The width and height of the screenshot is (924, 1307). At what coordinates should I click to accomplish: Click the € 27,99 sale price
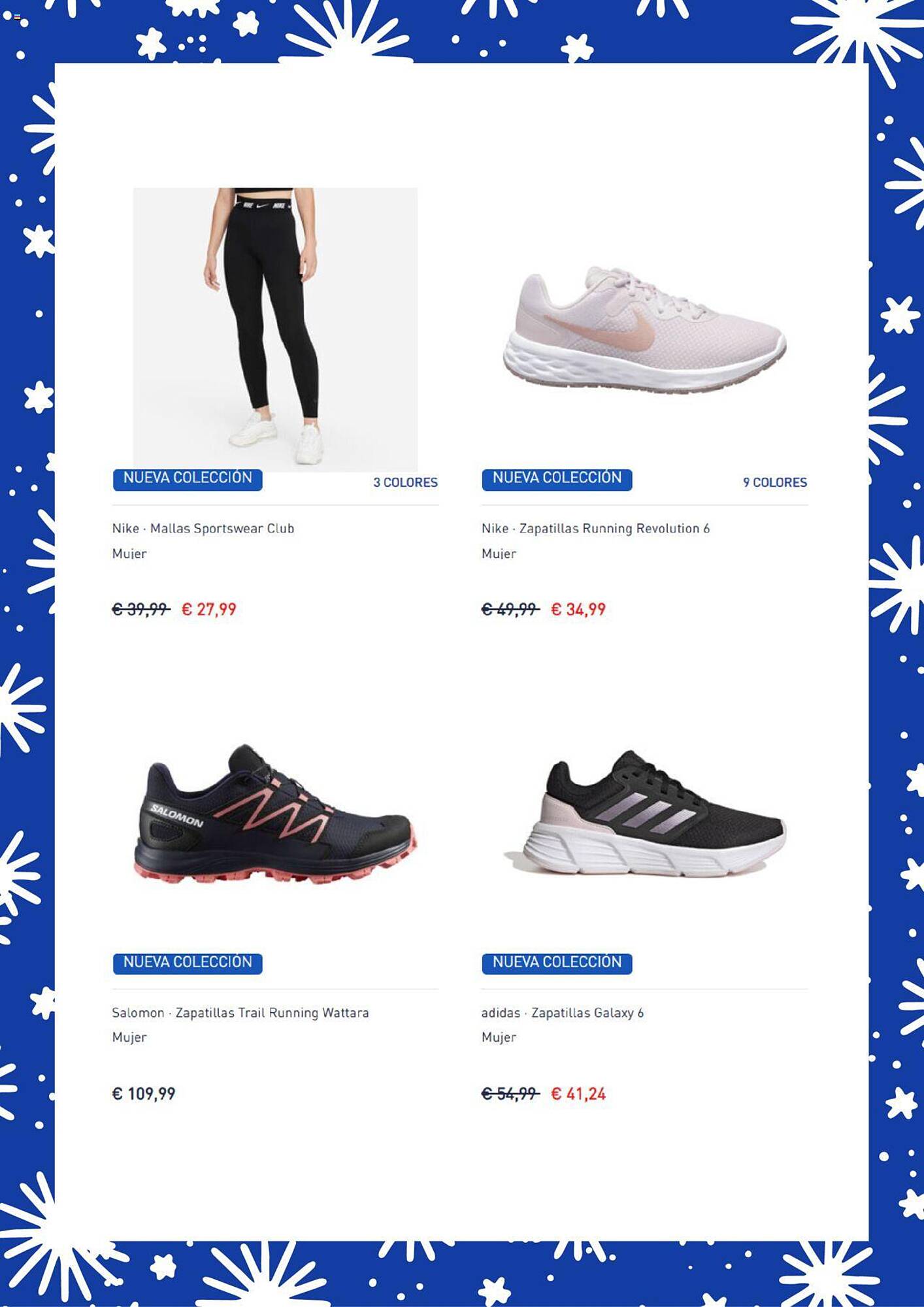point(208,609)
